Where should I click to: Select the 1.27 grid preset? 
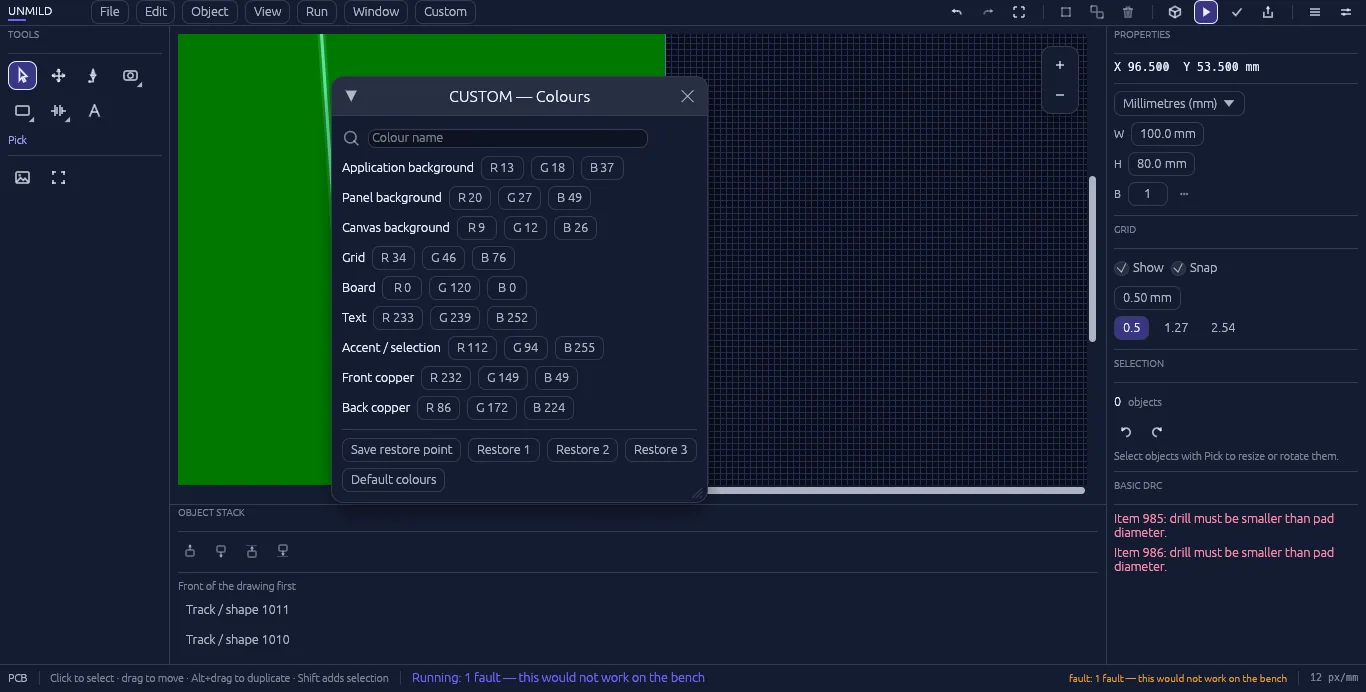pyautogui.click(x=1176, y=328)
